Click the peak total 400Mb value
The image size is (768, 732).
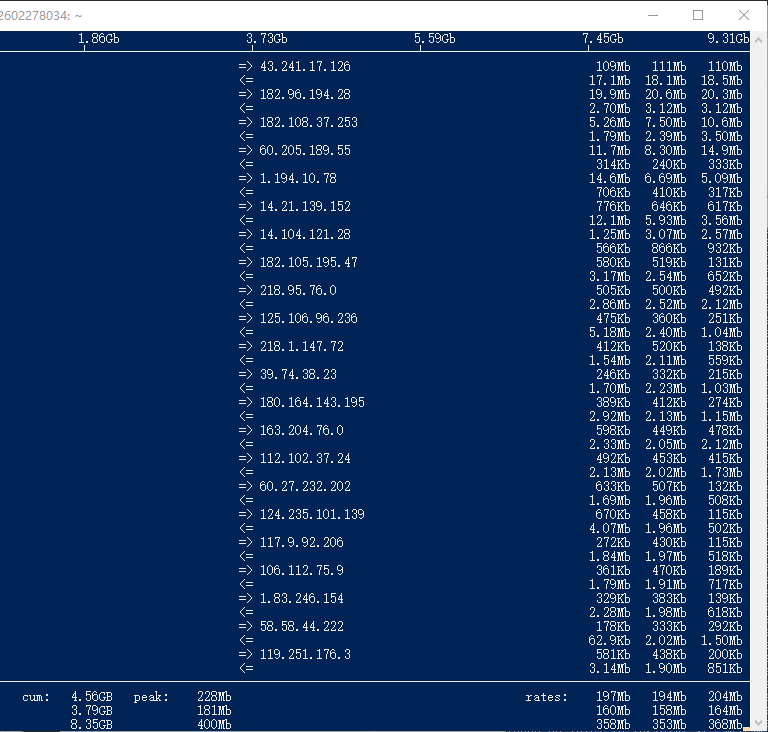point(214,724)
